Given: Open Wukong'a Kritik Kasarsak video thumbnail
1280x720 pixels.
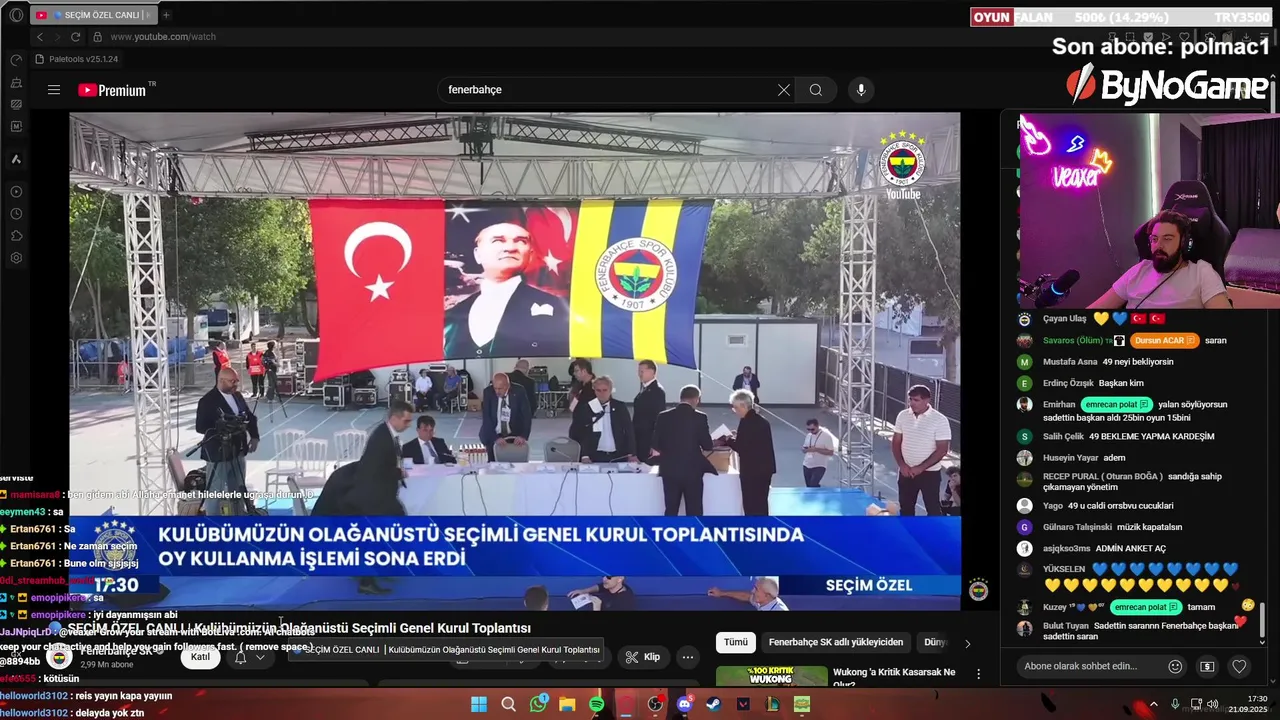Looking at the screenshot, I should tap(771, 676).
